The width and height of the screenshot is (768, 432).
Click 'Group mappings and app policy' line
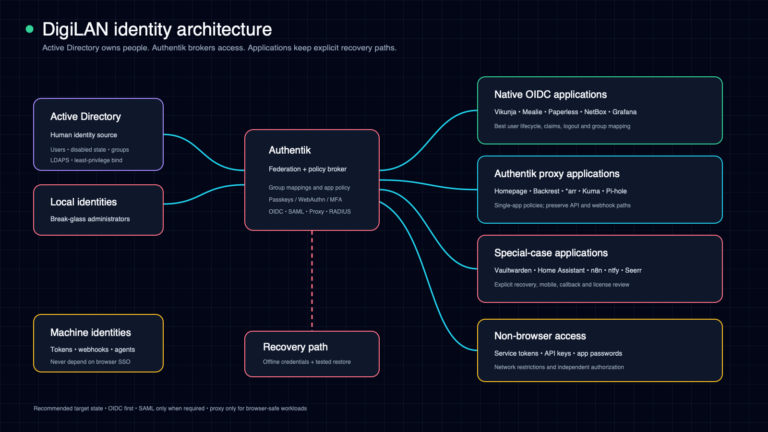pyautogui.click(x=309, y=188)
